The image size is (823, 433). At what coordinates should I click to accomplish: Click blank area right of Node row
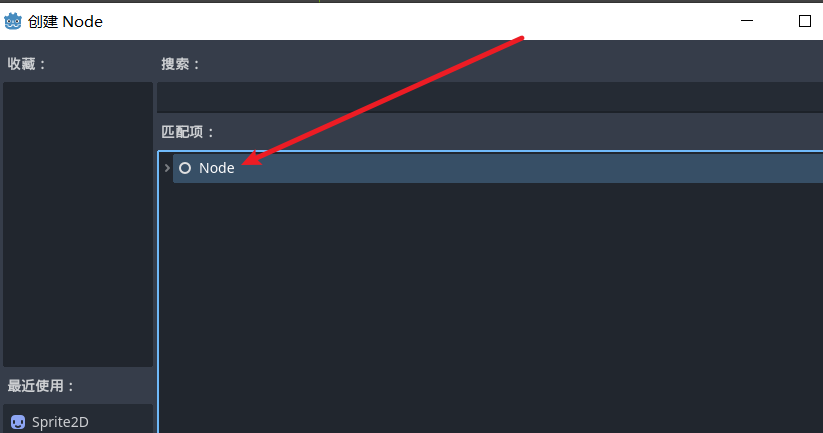tap(525, 168)
